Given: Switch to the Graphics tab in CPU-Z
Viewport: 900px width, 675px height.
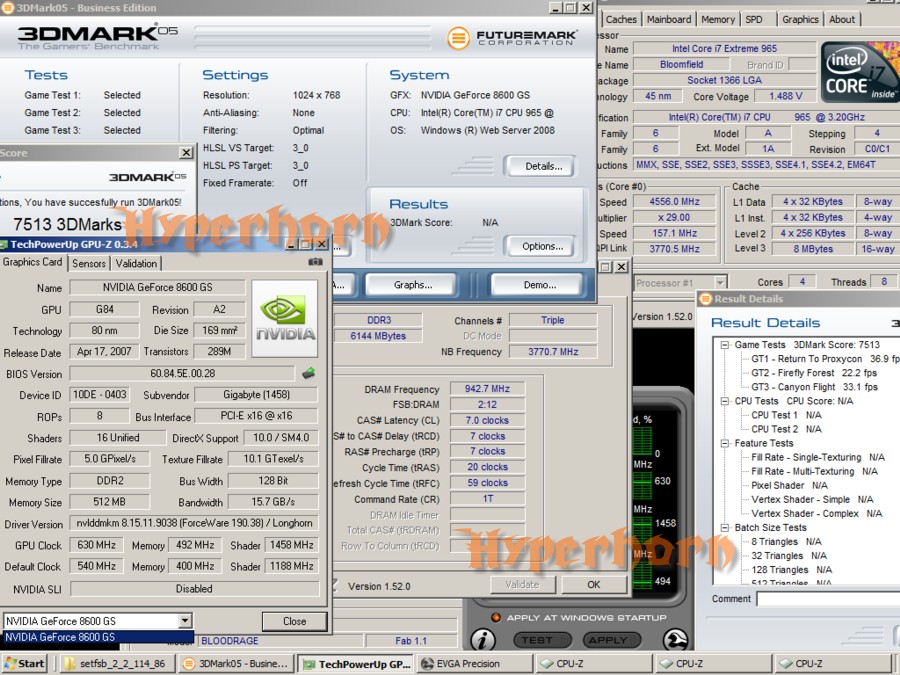Looking at the screenshot, I should coord(800,19).
